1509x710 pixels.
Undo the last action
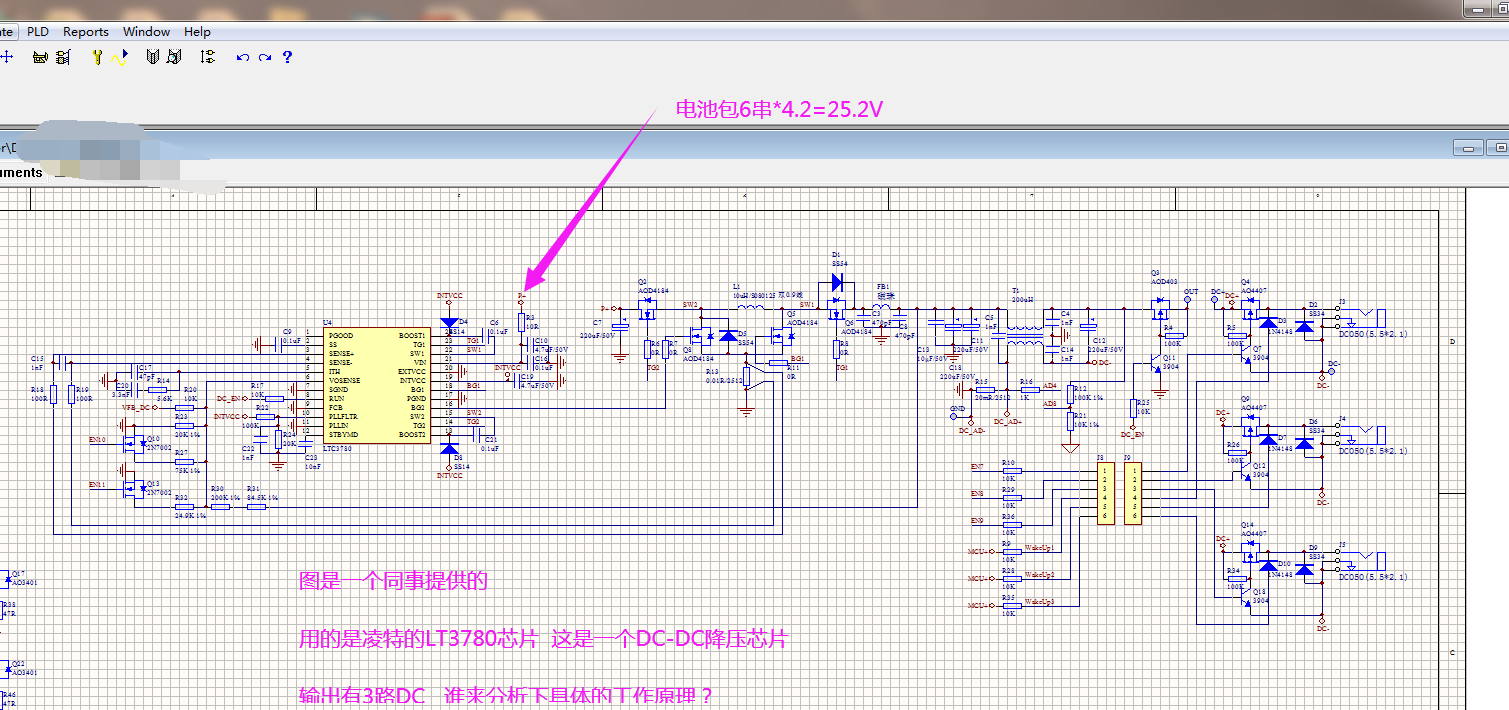pos(242,57)
